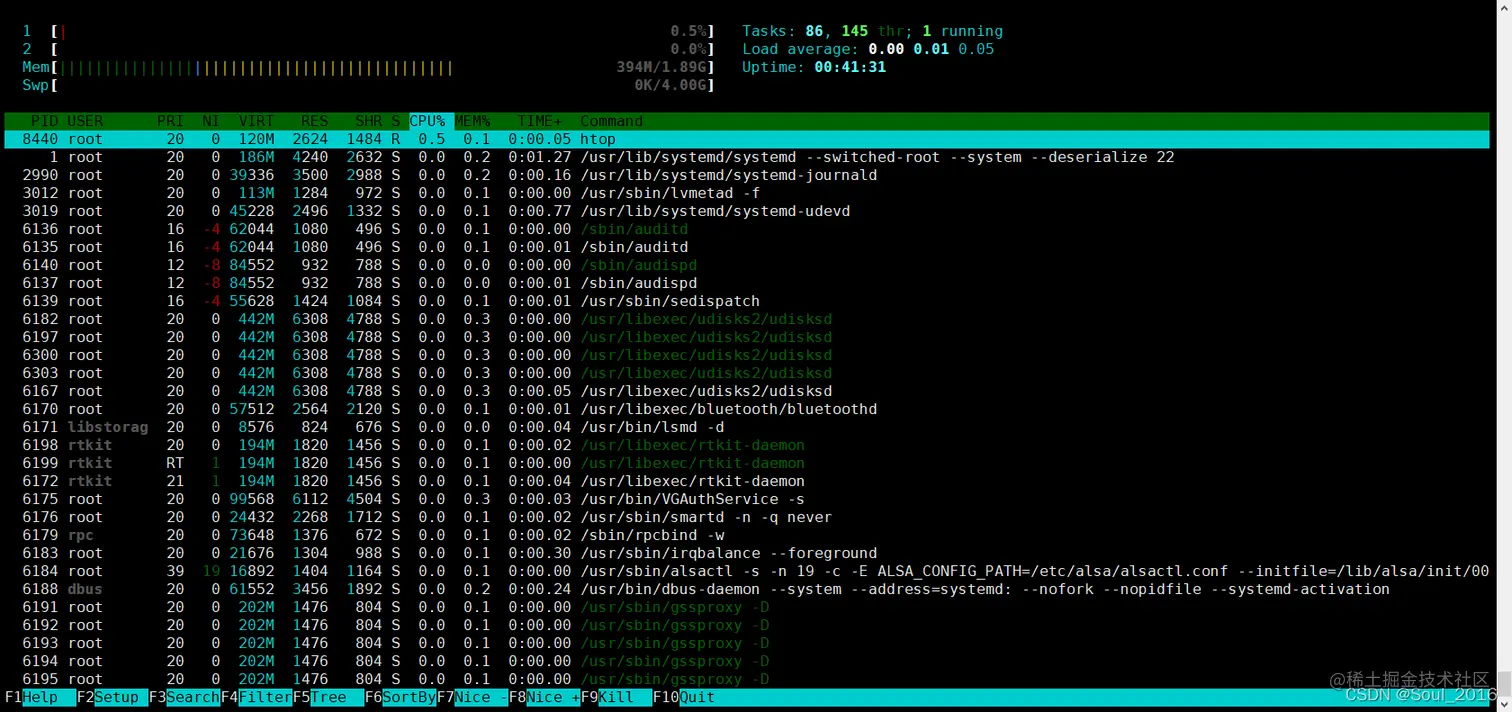Switch to F5 Tree view
1512x712 pixels.
[328, 697]
